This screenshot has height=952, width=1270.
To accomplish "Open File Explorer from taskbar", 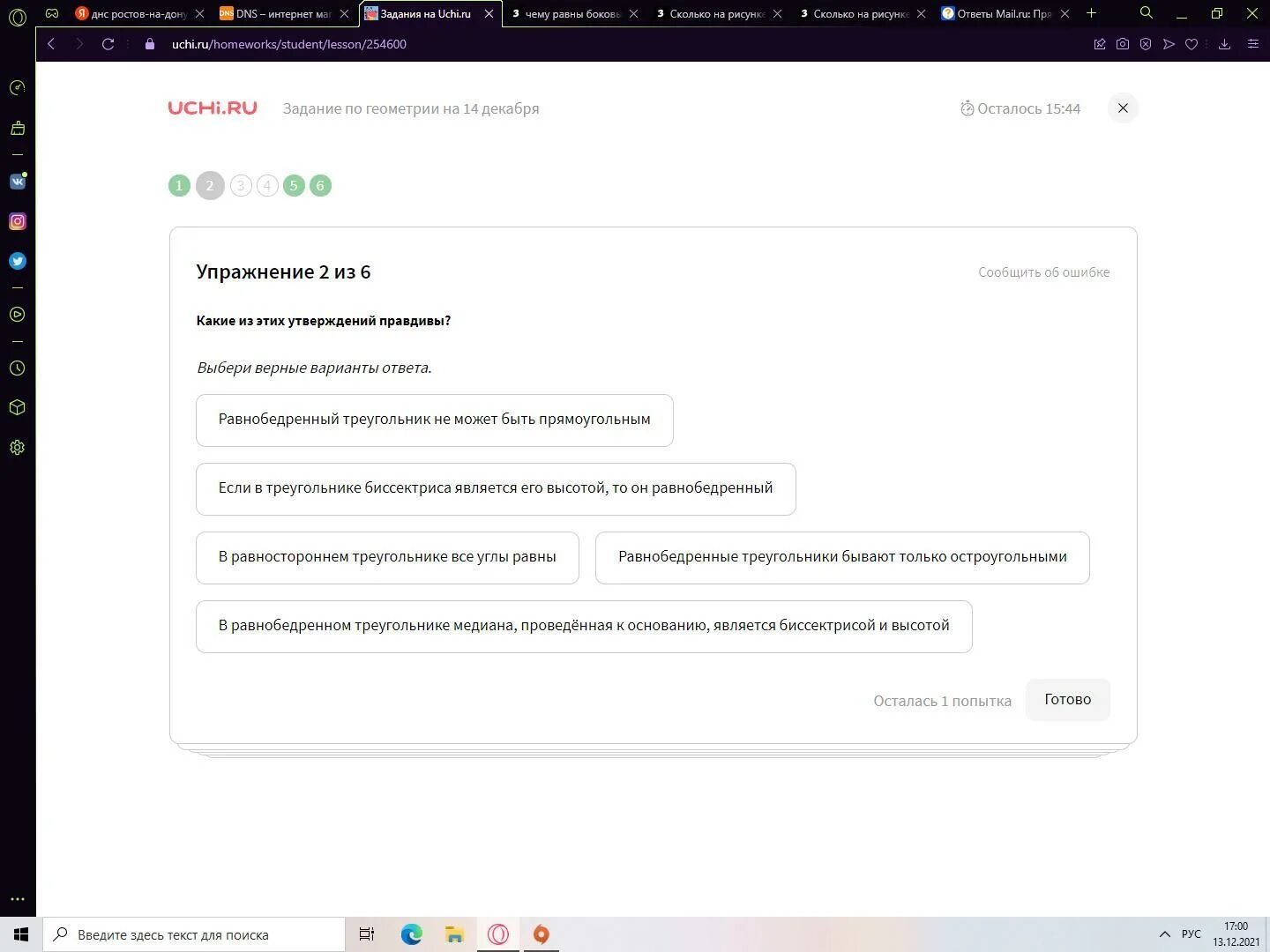I will [454, 934].
